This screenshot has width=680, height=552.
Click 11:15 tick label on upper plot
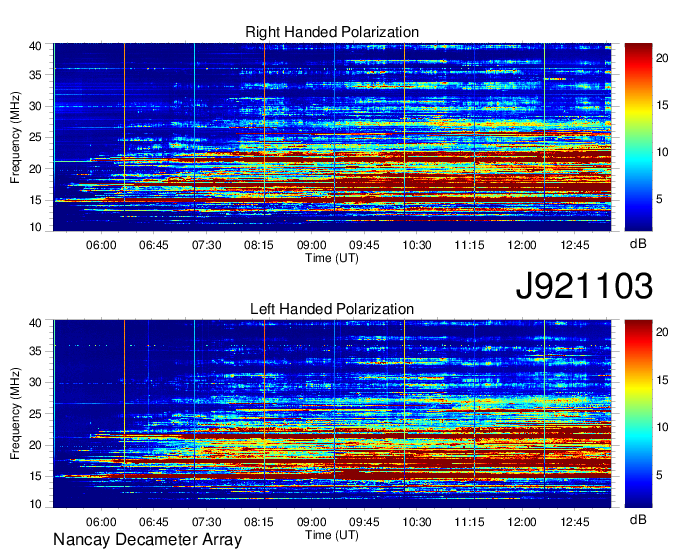pyautogui.click(x=469, y=245)
